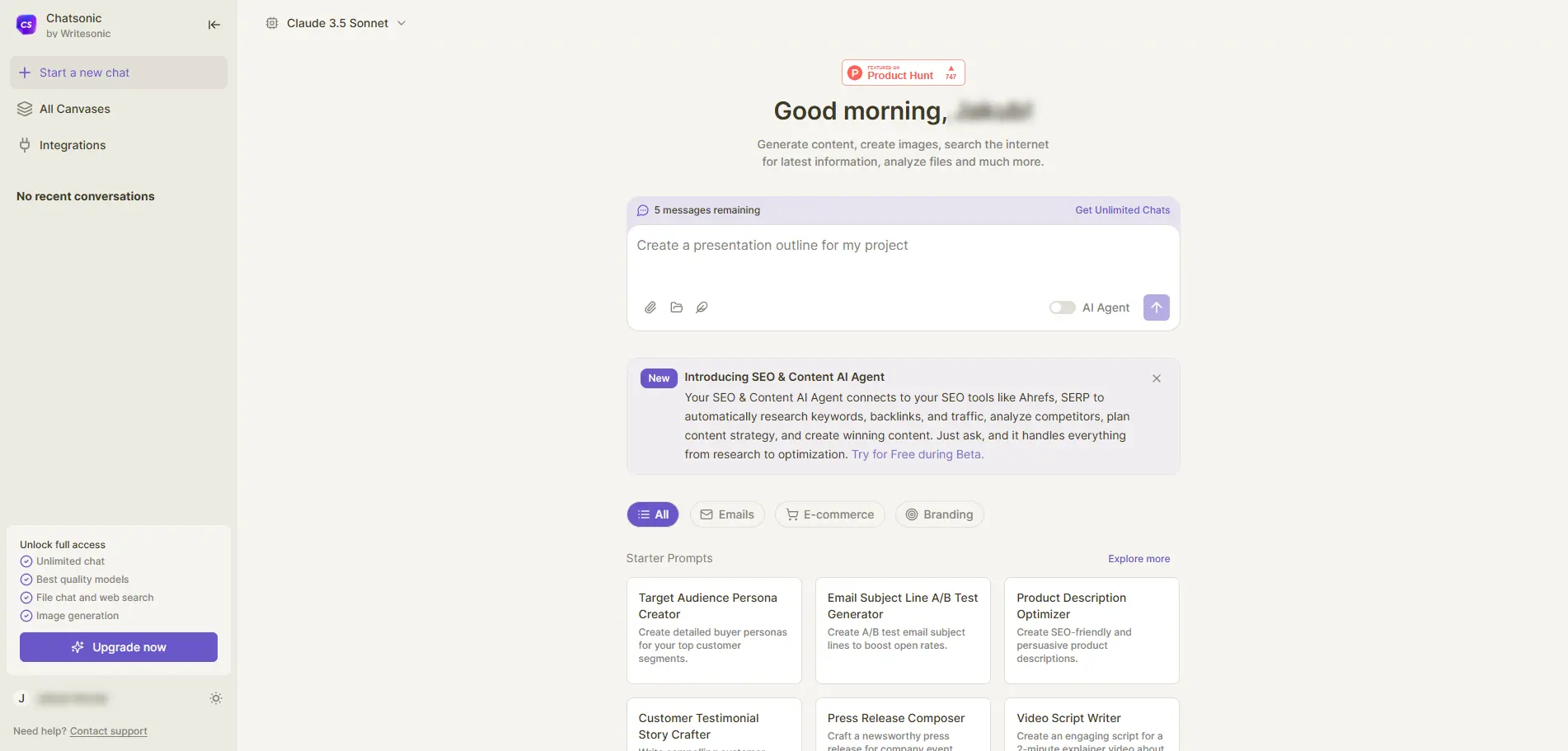
Task: Open the Claude 3.5 Sonnet model dropdown
Action: point(336,23)
